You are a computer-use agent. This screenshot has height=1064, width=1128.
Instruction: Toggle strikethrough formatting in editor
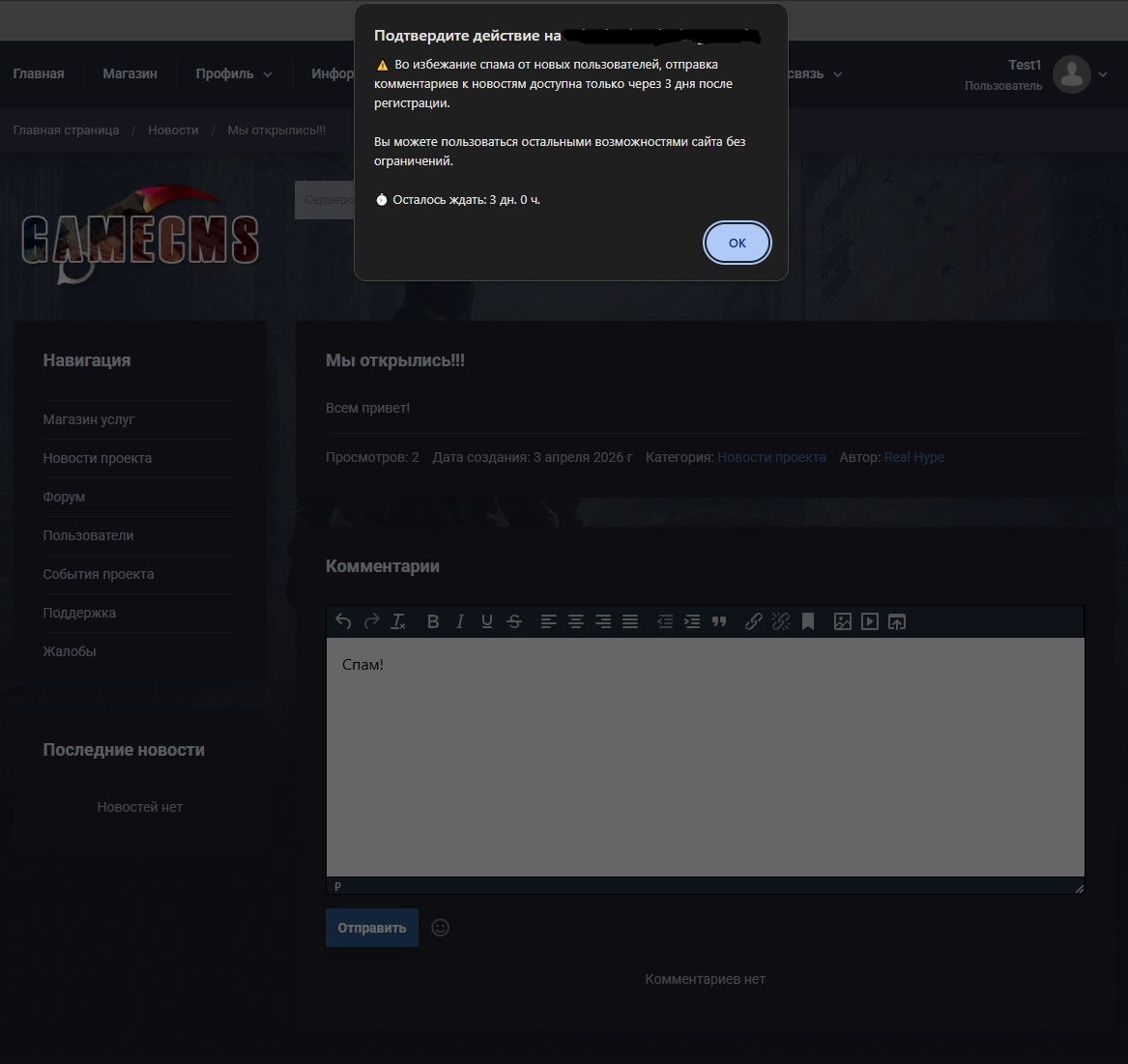(514, 621)
